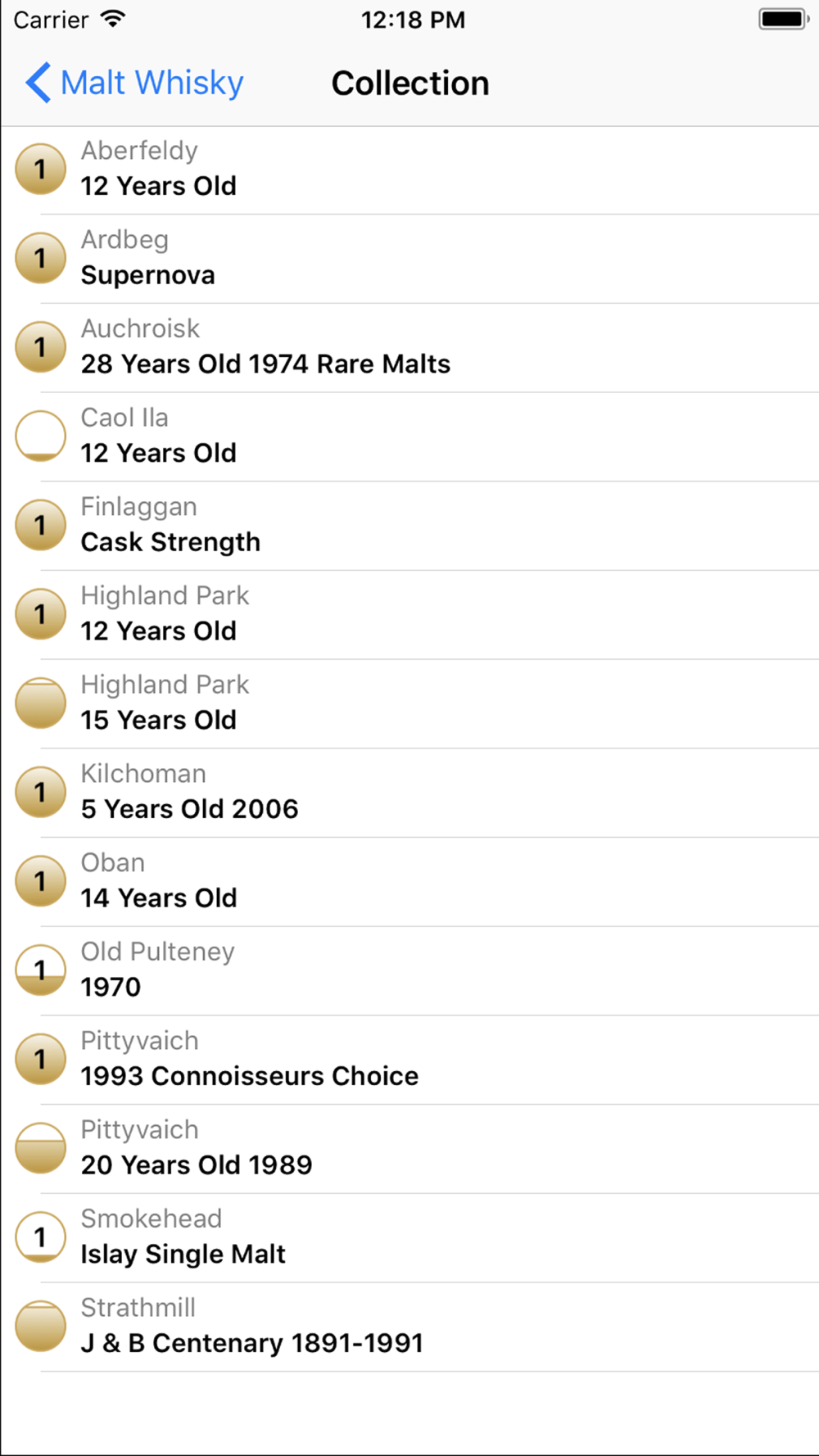Tap the Aberfeldy bottle level icon
The width and height of the screenshot is (819, 1456).
coord(40,170)
